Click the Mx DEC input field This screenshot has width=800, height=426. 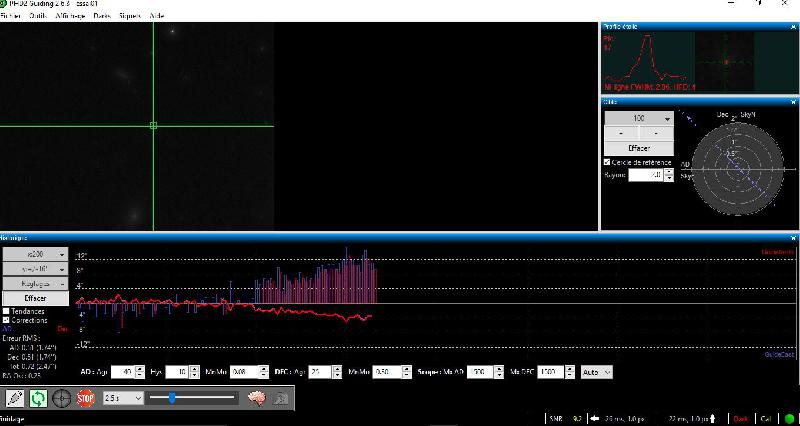(x=552, y=372)
